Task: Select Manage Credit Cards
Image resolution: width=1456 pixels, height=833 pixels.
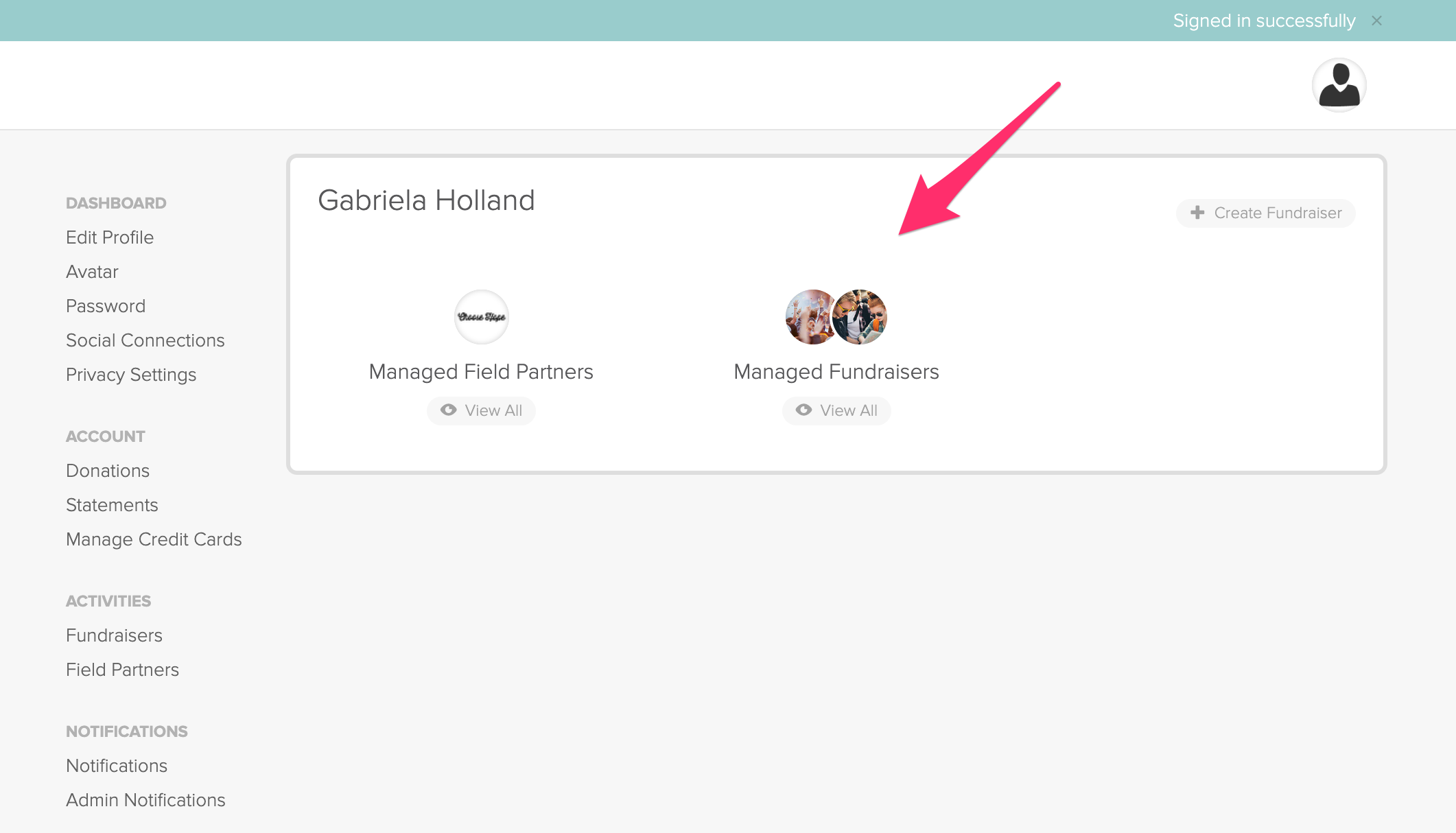Action: [x=154, y=539]
